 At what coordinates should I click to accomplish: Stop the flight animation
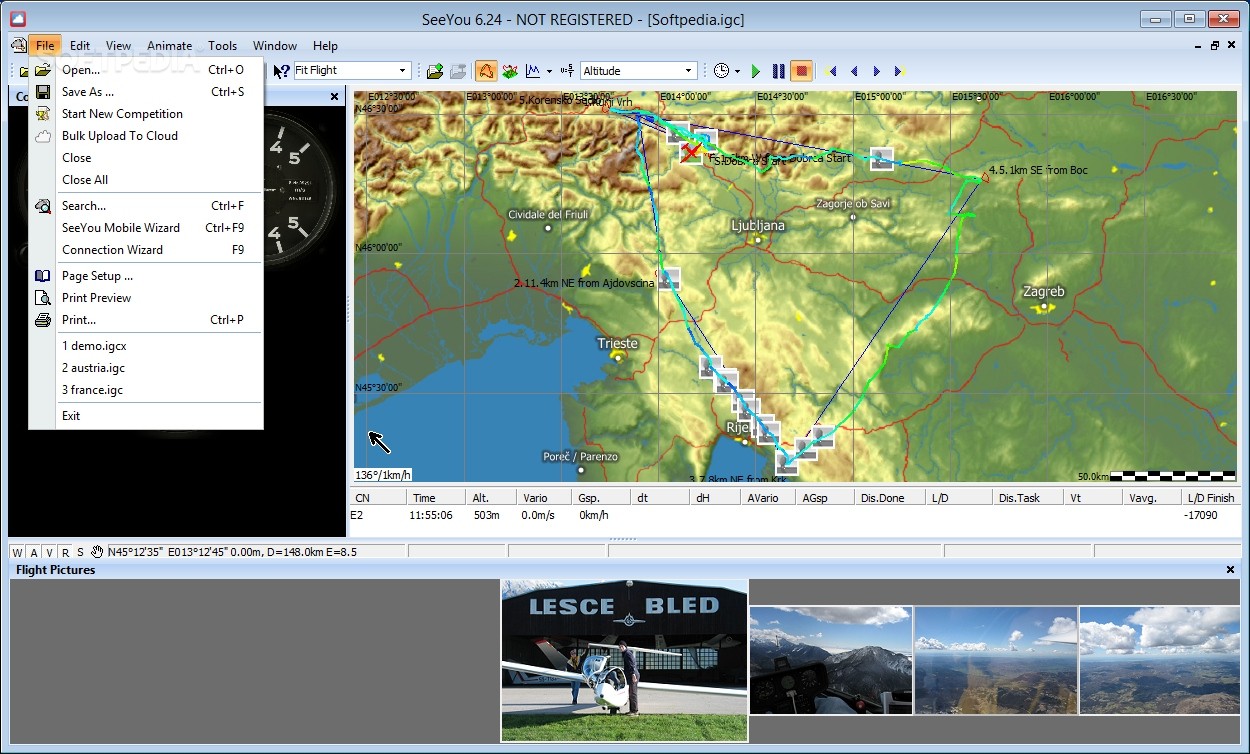pyautogui.click(x=801, y=71)
